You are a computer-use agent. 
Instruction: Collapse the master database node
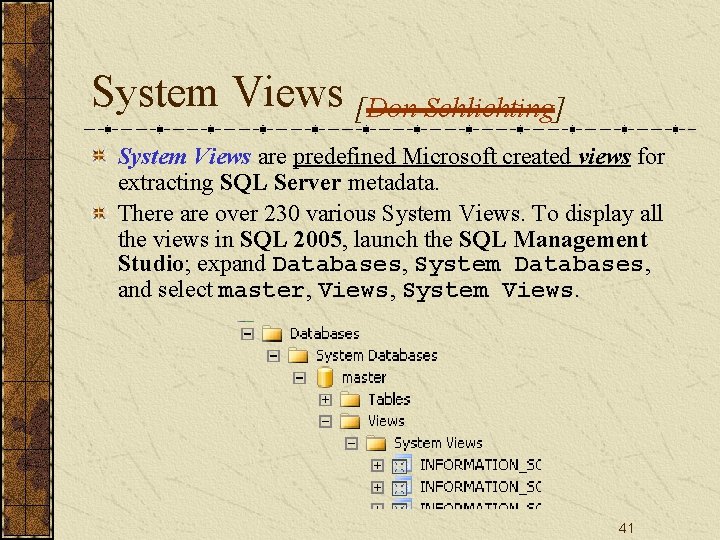click(299, 378)
